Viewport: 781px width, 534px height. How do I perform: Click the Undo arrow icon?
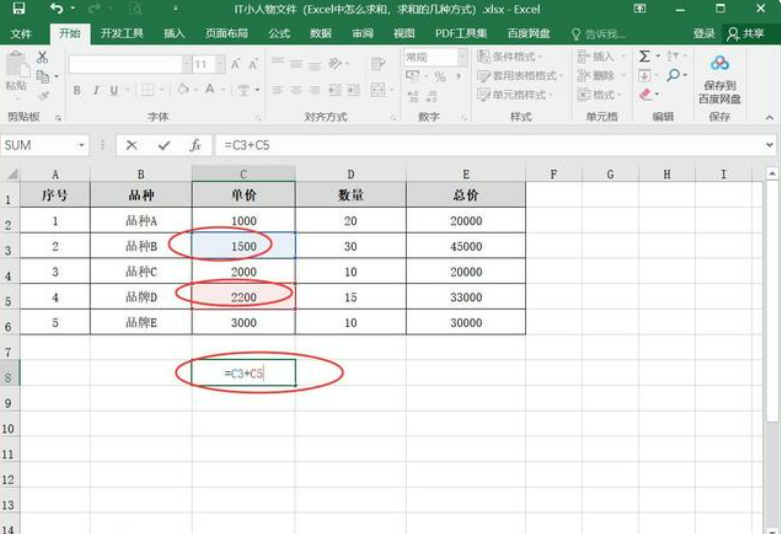[x=55, y=9]
